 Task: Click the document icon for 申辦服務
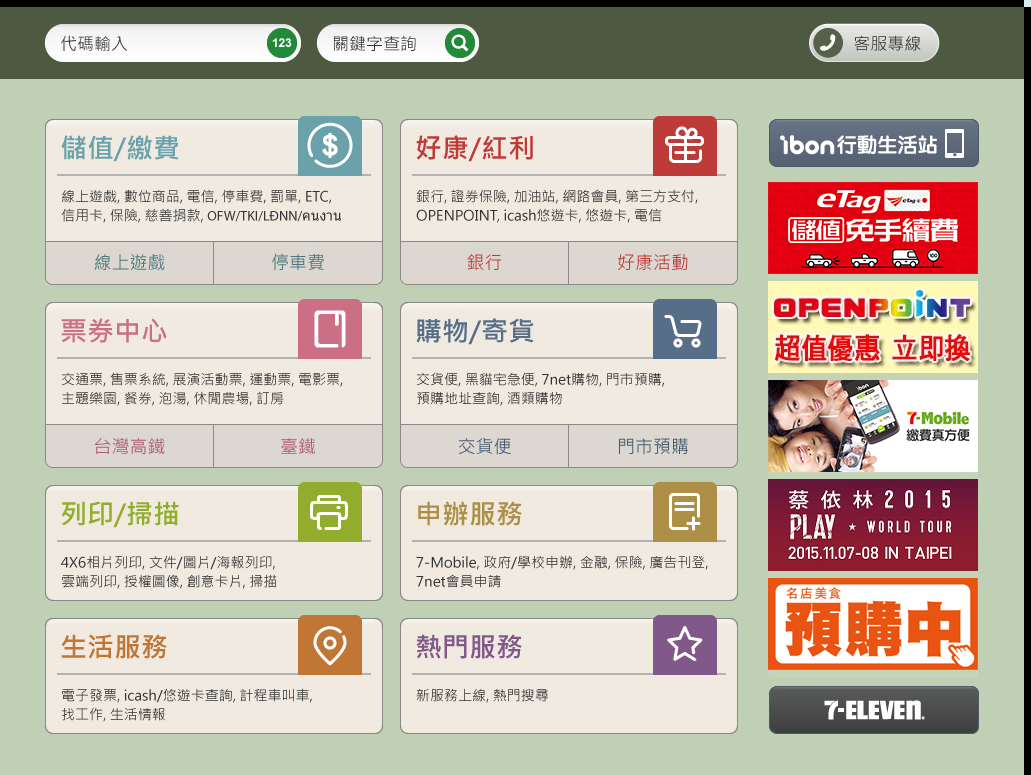click(x=685, y=512)
